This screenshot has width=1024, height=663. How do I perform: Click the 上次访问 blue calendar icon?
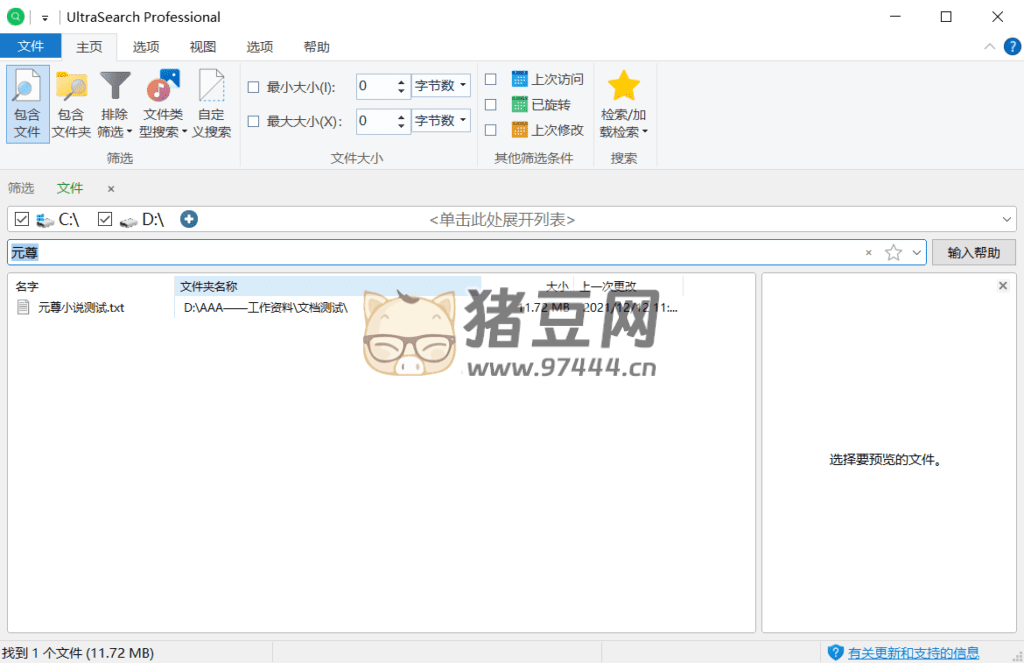coord(519,79)
